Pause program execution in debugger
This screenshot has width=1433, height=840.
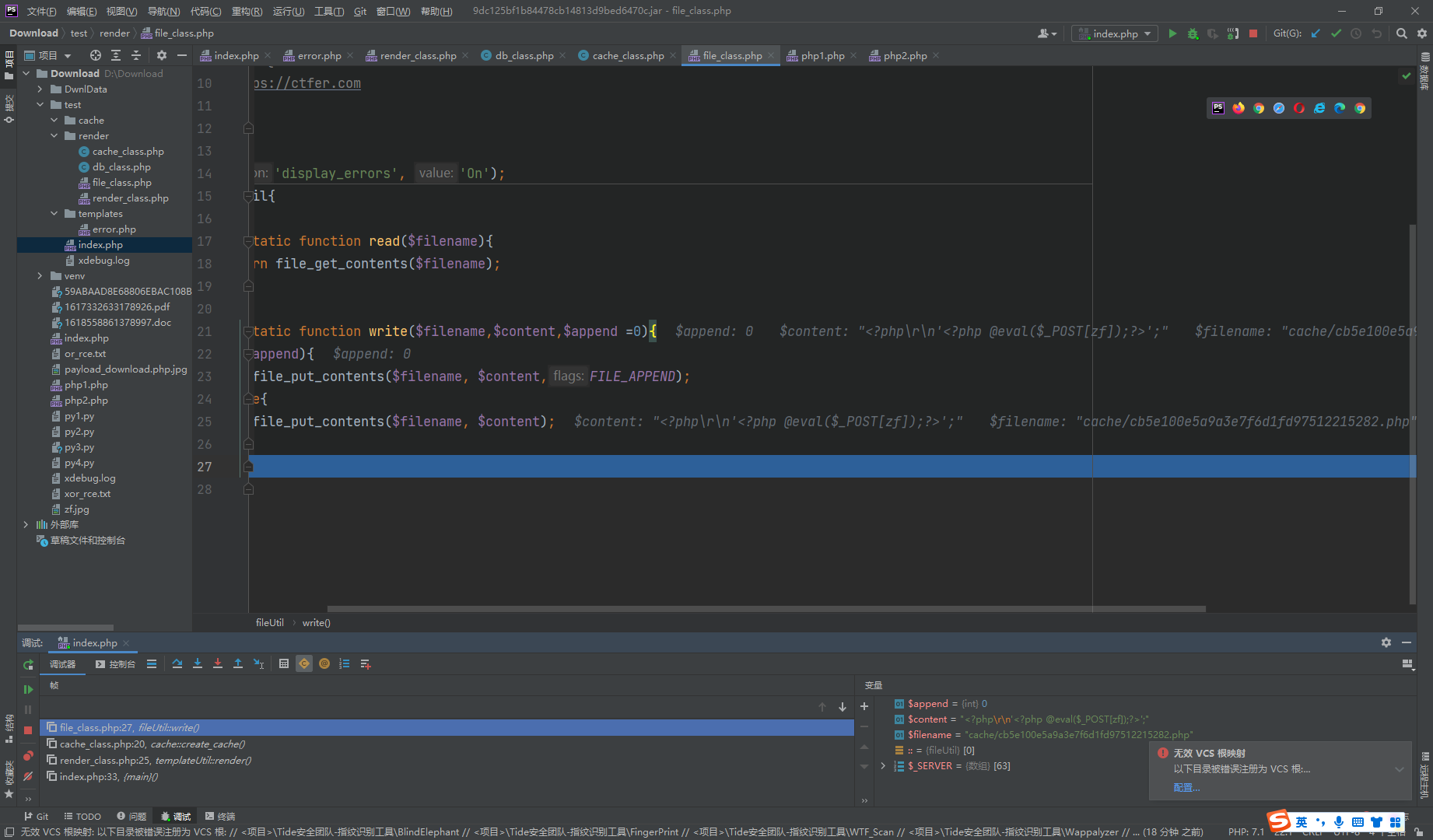coord(26,709)
